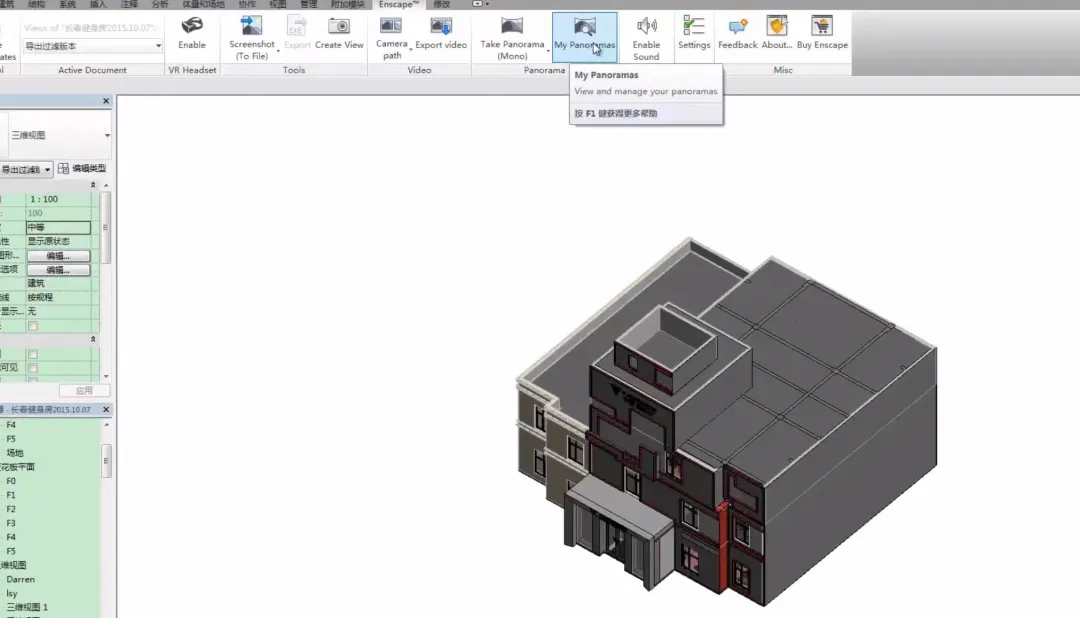Take Panorama (Mono)
1080x618 pixels.
(x=512, y=37)
